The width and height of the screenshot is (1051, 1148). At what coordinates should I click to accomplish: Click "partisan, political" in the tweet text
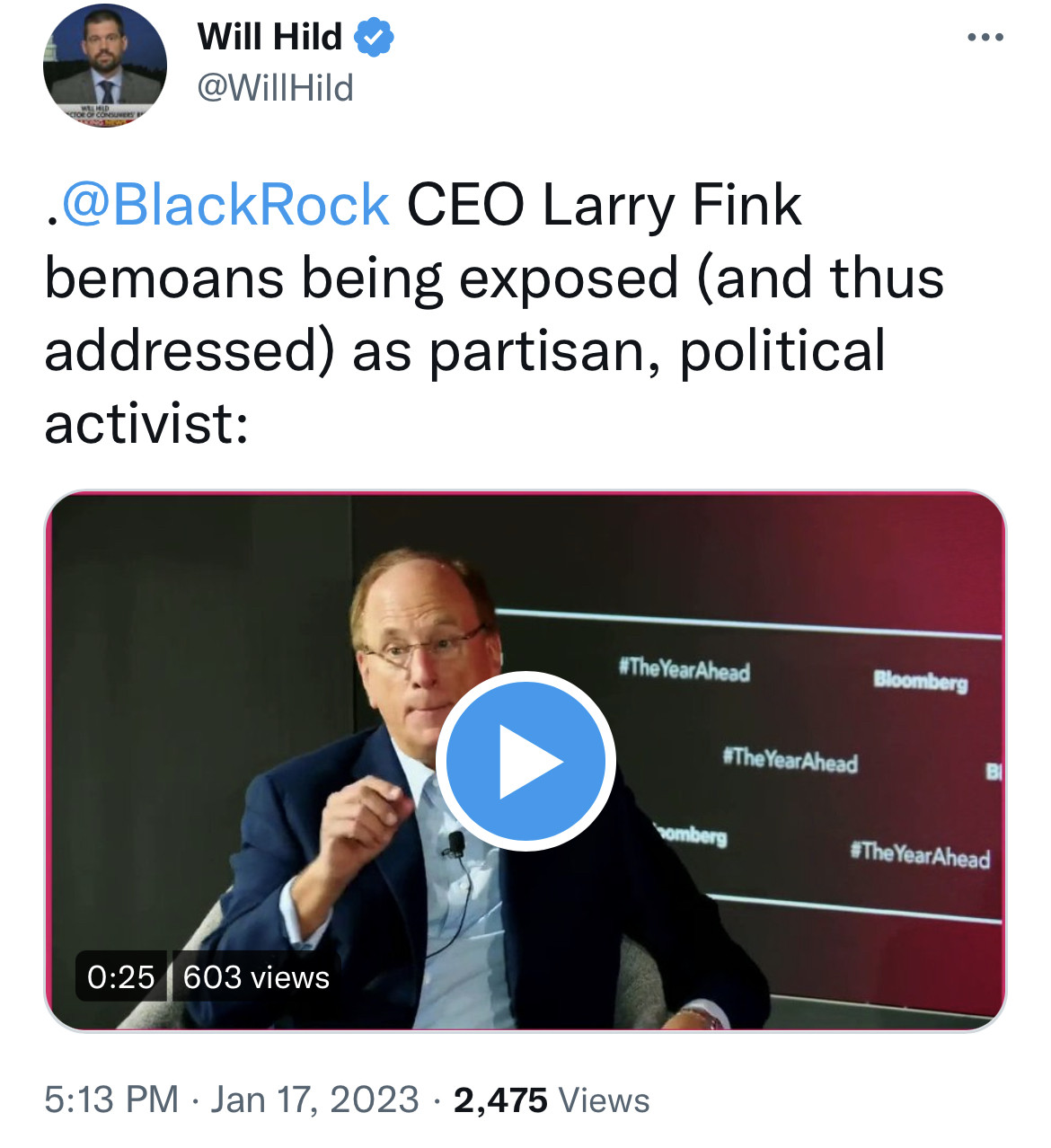[x=656, y=350]
